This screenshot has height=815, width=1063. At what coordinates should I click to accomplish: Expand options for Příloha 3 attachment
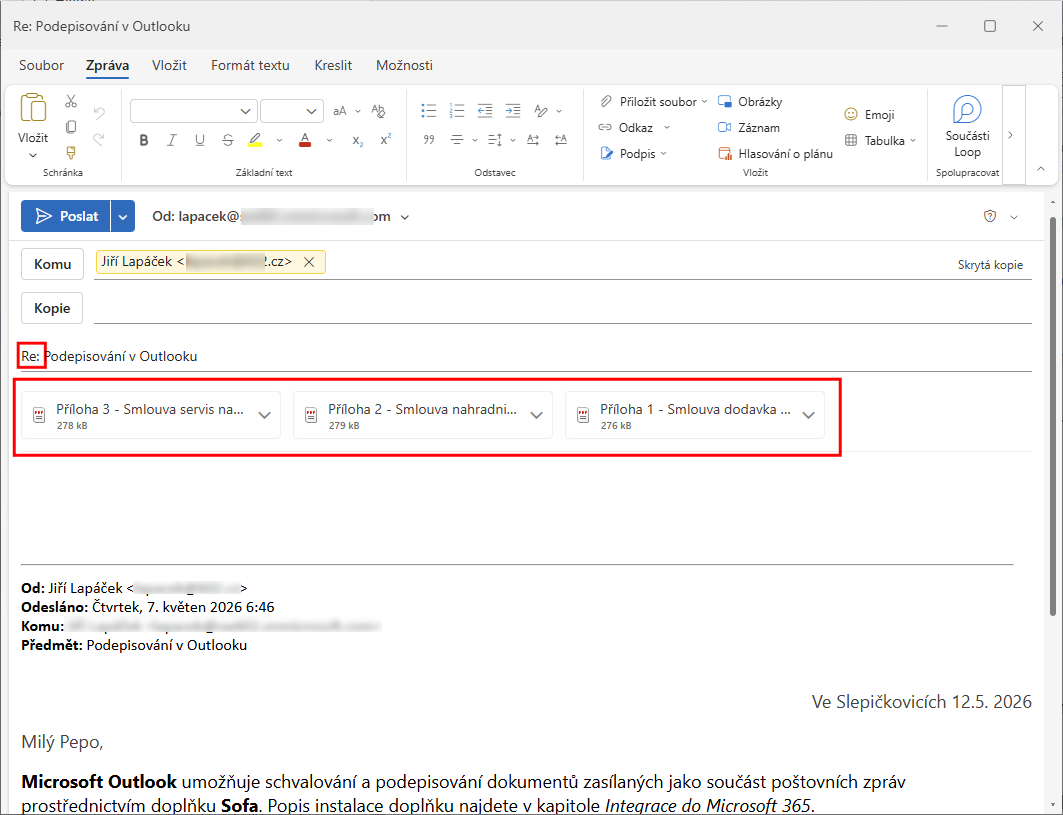click(x=264, y=416)
